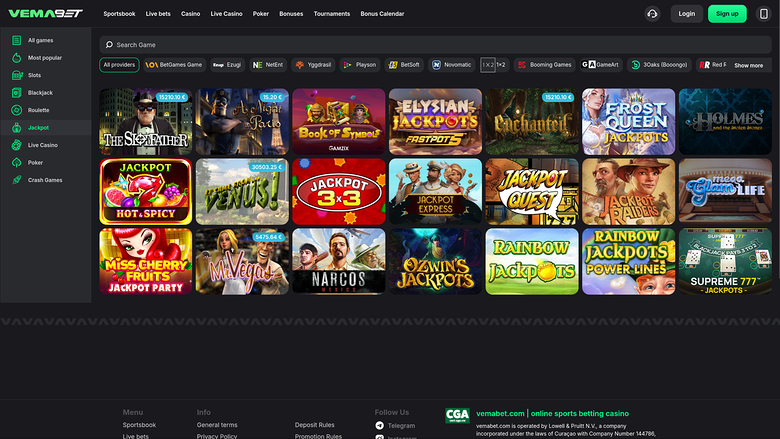Open Mega Glam Life game

pyautogui.click(x=725, y=191)
